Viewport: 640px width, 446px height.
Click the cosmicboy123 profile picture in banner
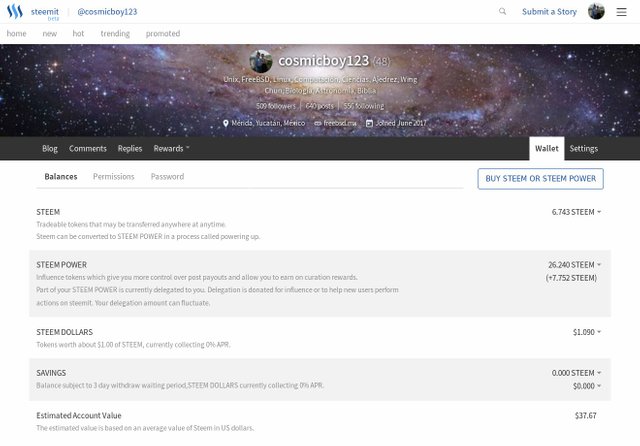coord(261,61)
